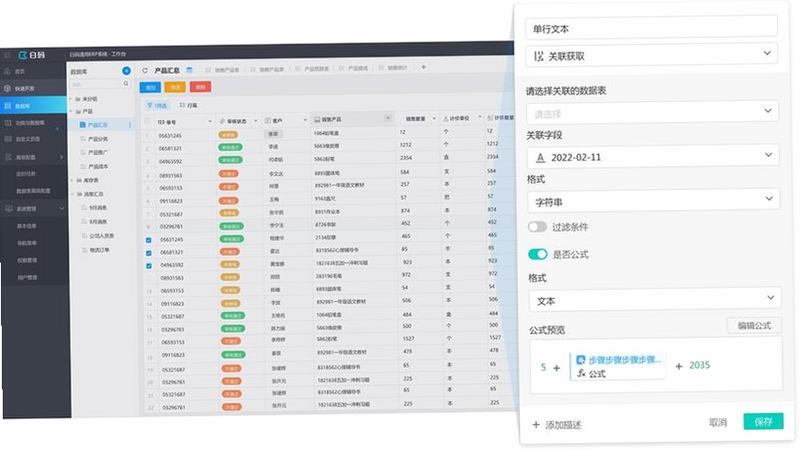Click the blue plus button in 数据库 panel
Image resolution: width=800 pixels, height=456 pixels.
pyautogui.click(x=126, y=70)
